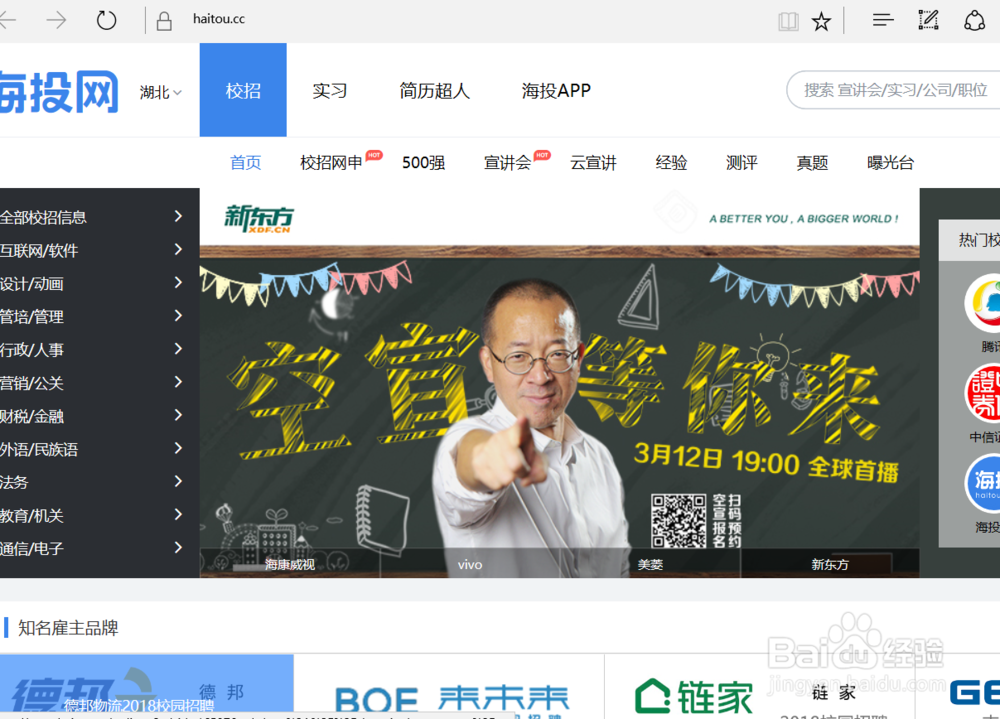Click the share icon in the browser toolbar
The image size is (1000, 719).
974,20
